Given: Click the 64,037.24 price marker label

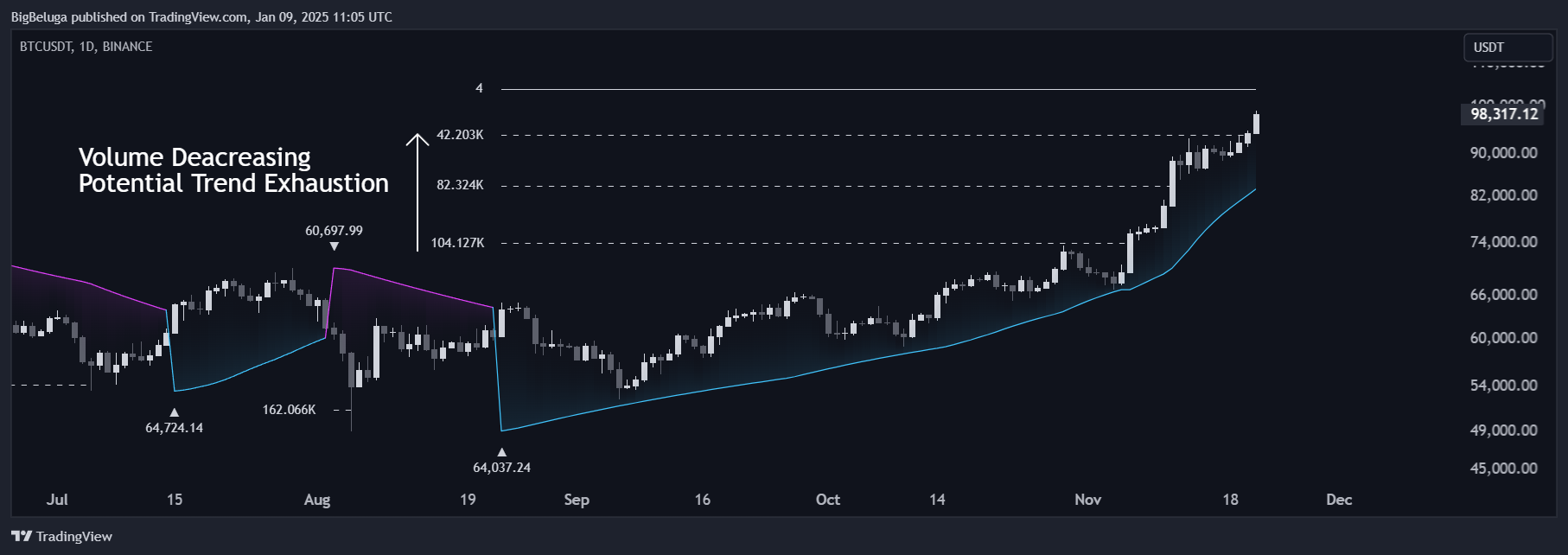Looking at the screenshot, I should coord(501,468).
